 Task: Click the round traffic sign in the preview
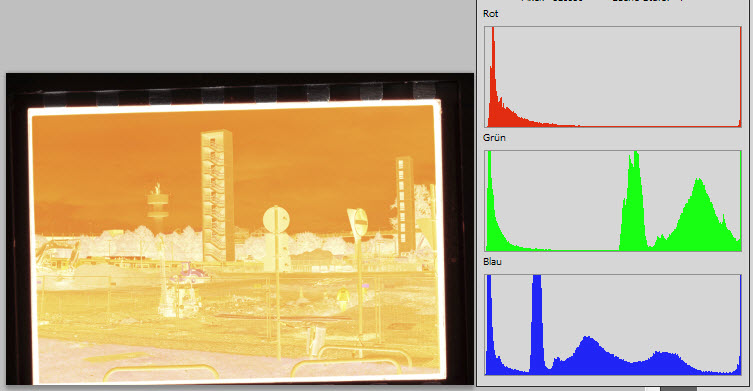coord(276,220)
